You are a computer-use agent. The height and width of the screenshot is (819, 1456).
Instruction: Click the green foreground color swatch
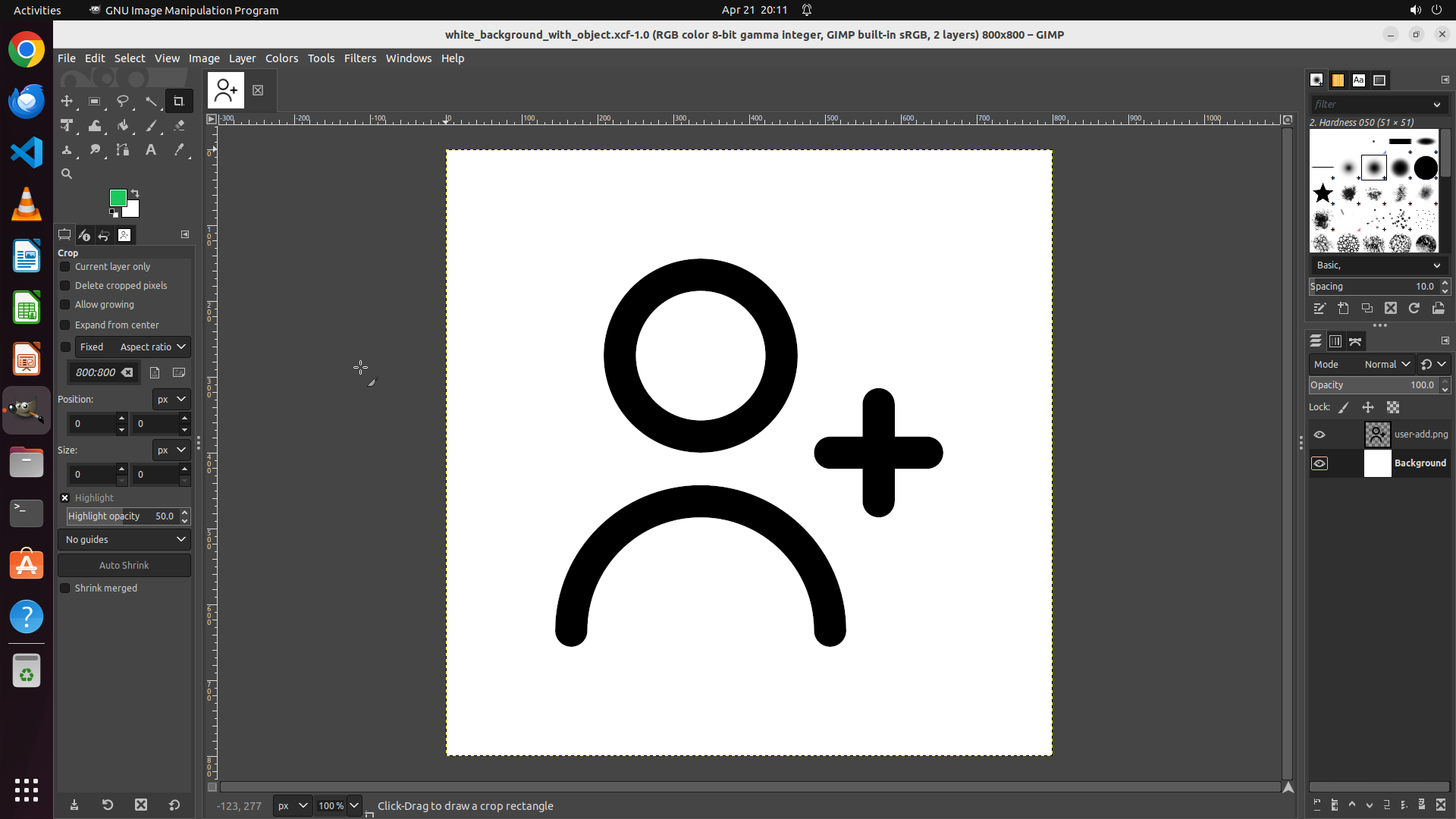click(117, 198)
